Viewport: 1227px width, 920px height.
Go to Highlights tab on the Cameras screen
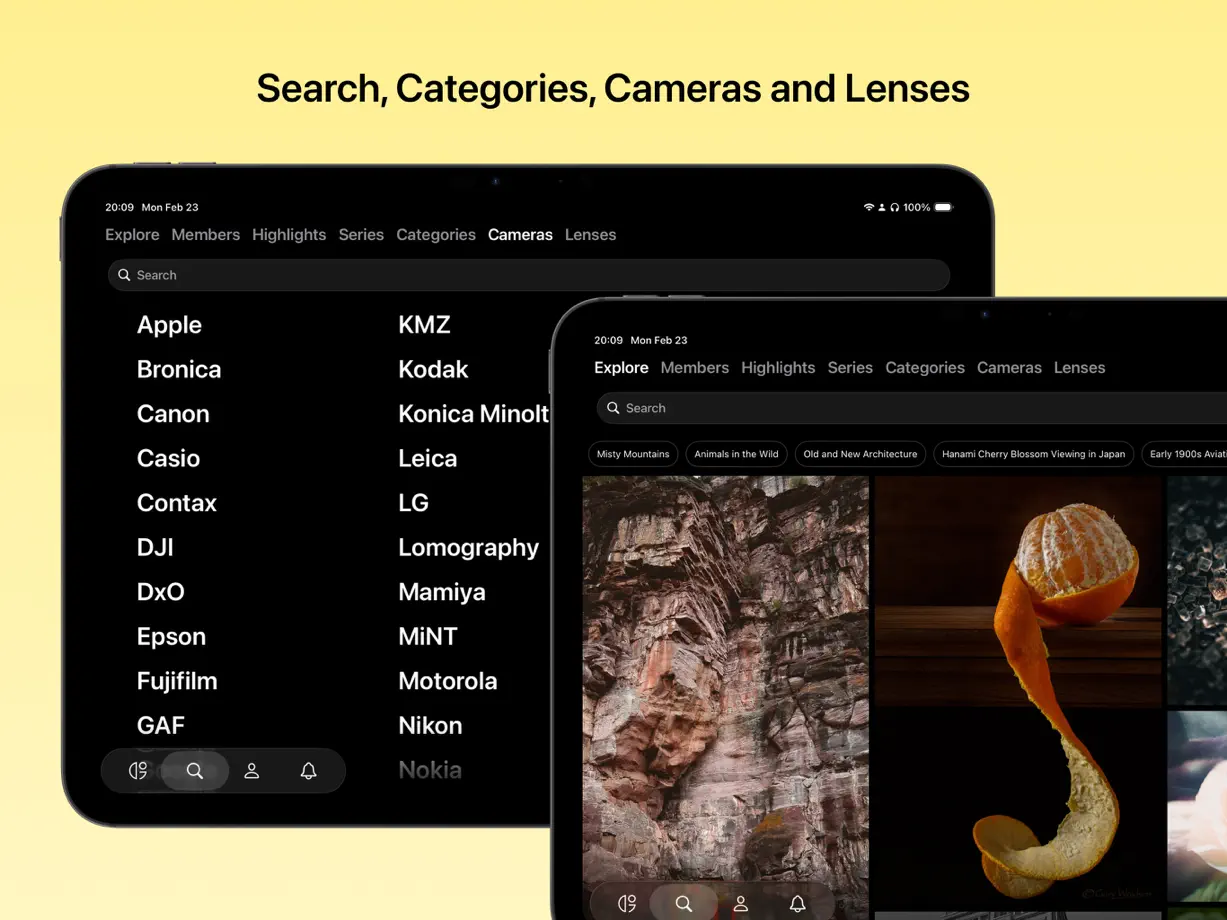[x=289, y=235]
